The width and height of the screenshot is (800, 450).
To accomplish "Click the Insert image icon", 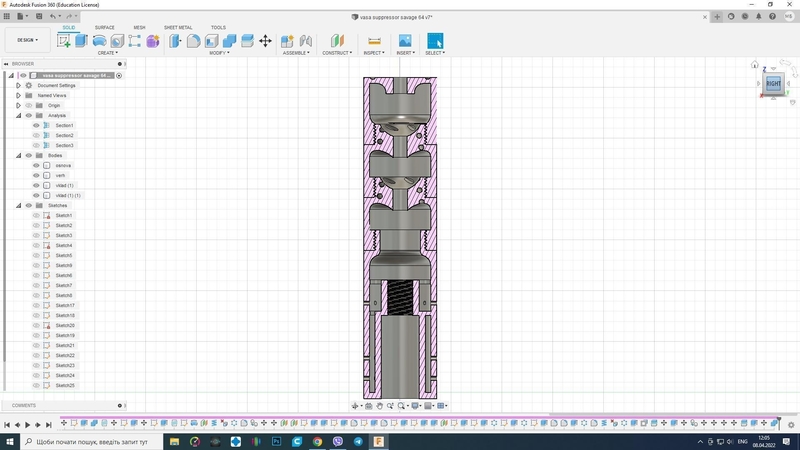I will pos(405,41).
